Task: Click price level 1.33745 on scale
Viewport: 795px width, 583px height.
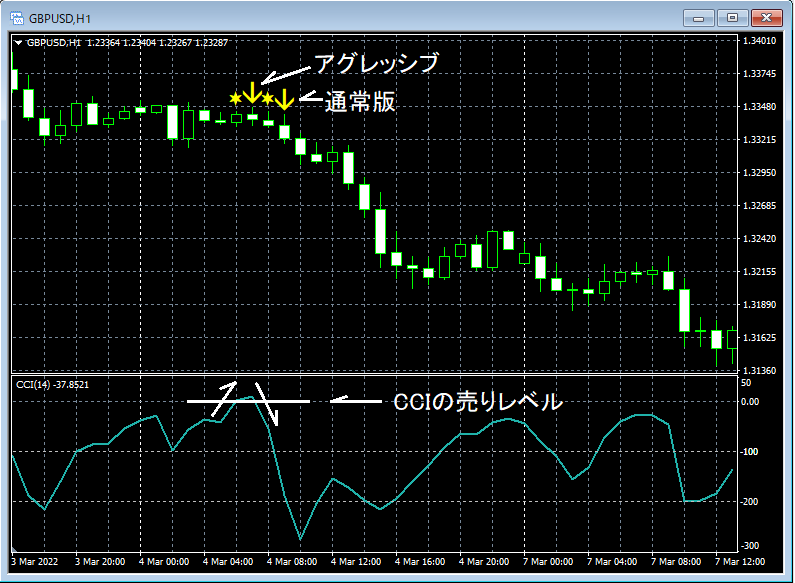Action: click(759, 74)
